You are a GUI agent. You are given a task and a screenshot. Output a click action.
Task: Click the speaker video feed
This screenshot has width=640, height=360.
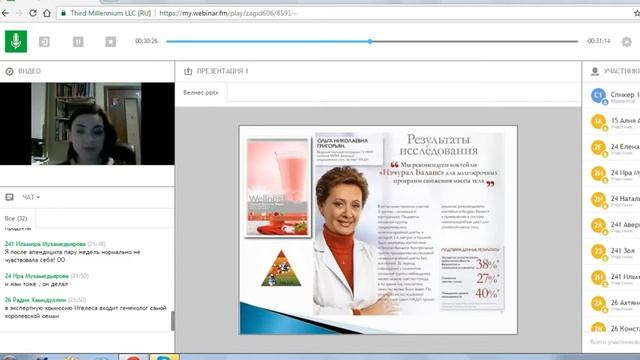pyautogui.click(x=87, y=124)
